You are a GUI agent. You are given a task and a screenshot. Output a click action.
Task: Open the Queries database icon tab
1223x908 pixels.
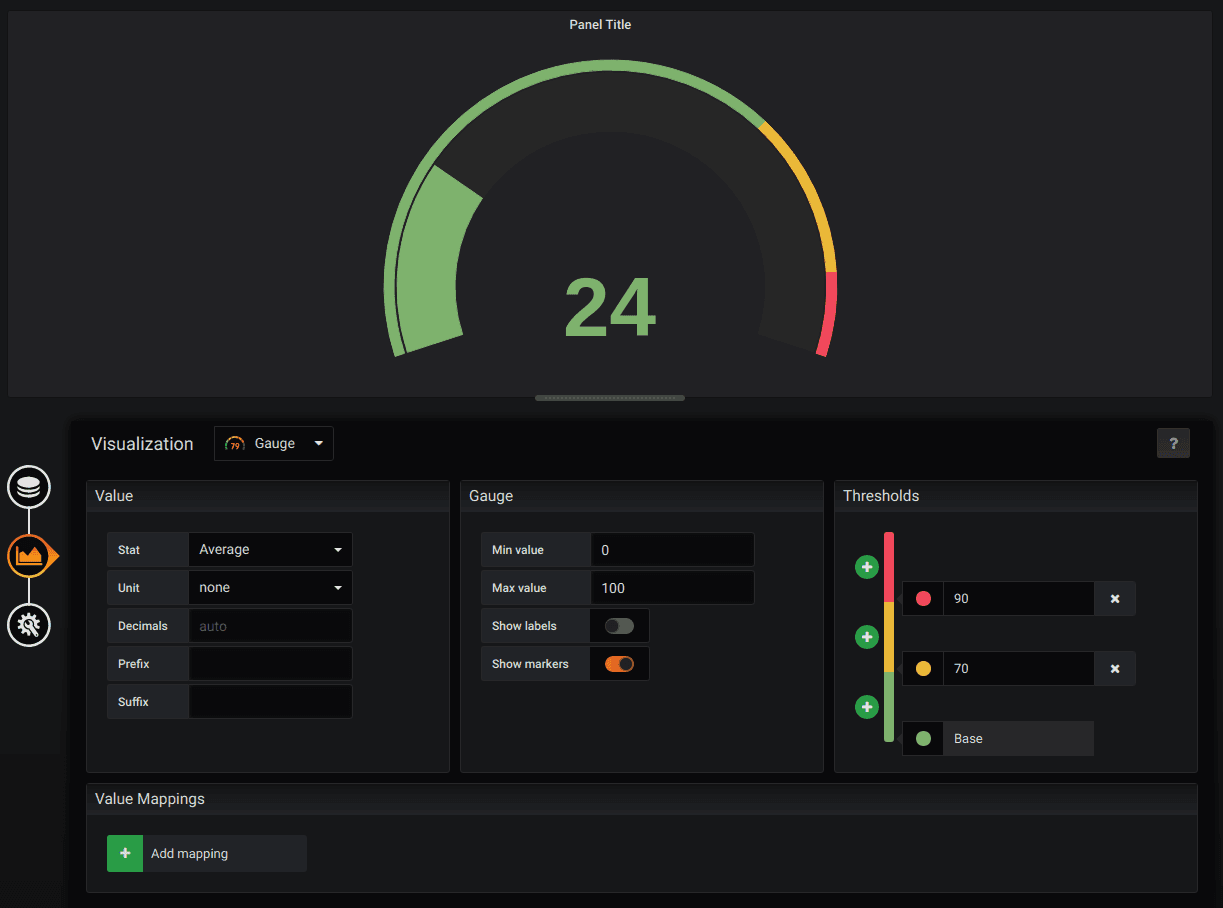[29, 487]
